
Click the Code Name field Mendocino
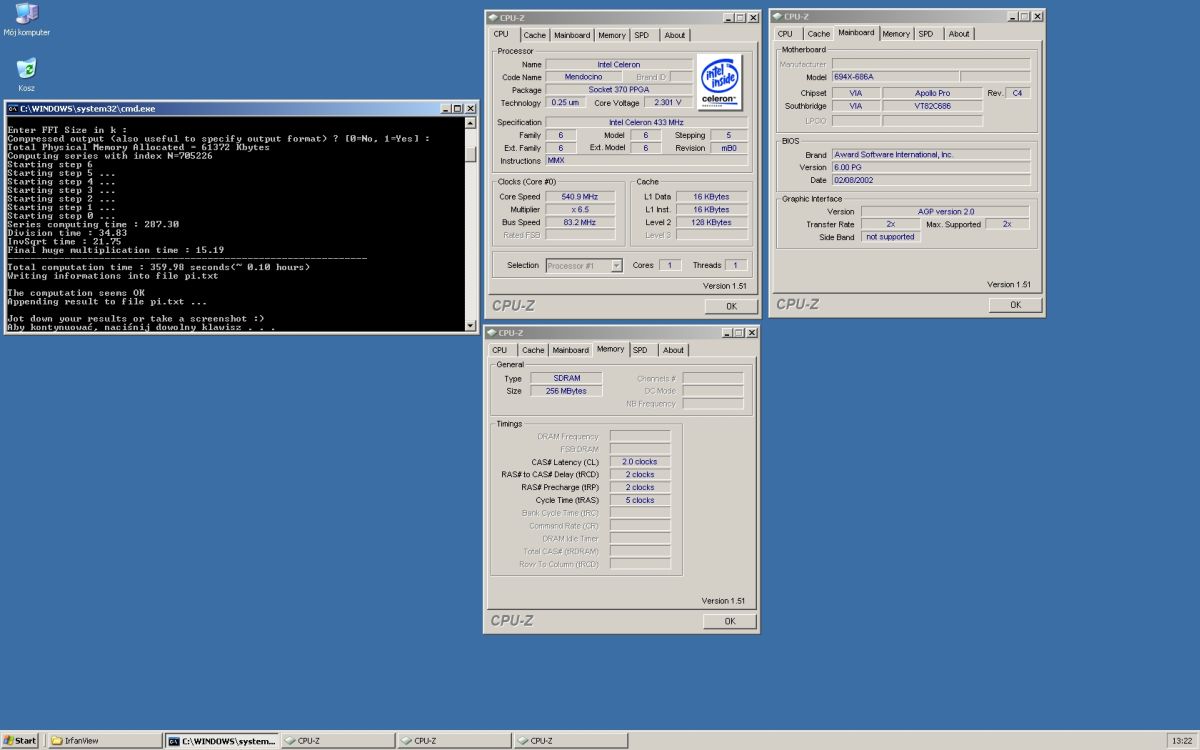pyautogui.click(x=582, y=77)
